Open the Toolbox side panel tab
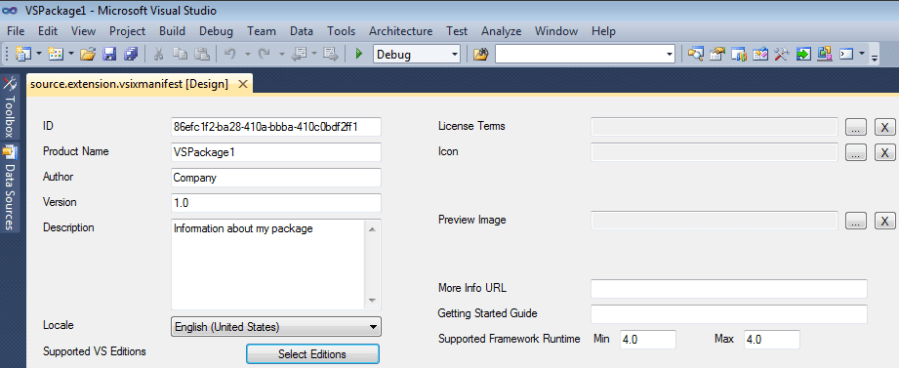 (10, 107)
